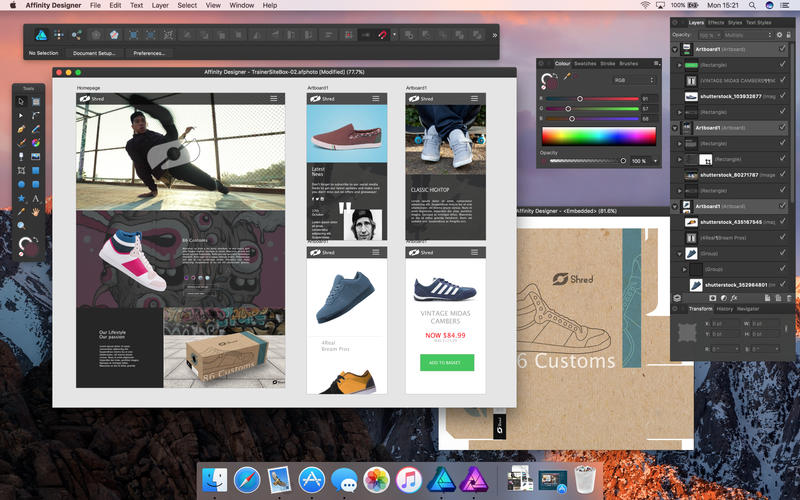Pick the colour picker eyedropper in Colour panel
The image size is (800, 500).
pos(567,77)
